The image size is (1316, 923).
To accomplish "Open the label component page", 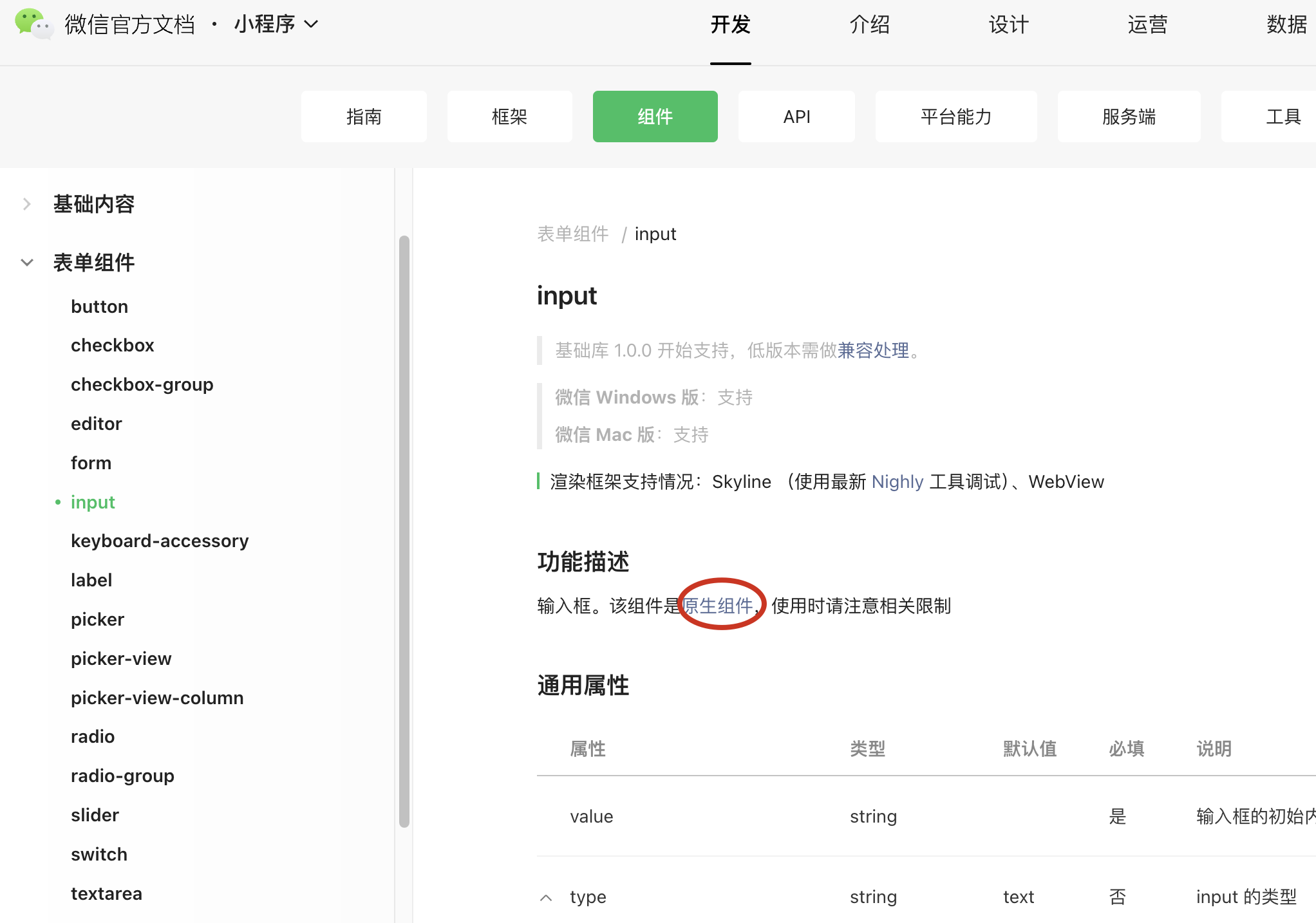I will pyautogui.click(x=91, y=581).
